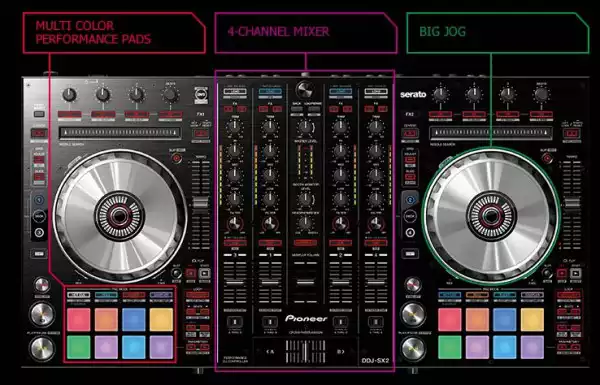Click the right deck tempo slider handle
This screenshot has width=600, height=385.
[572, 202]
